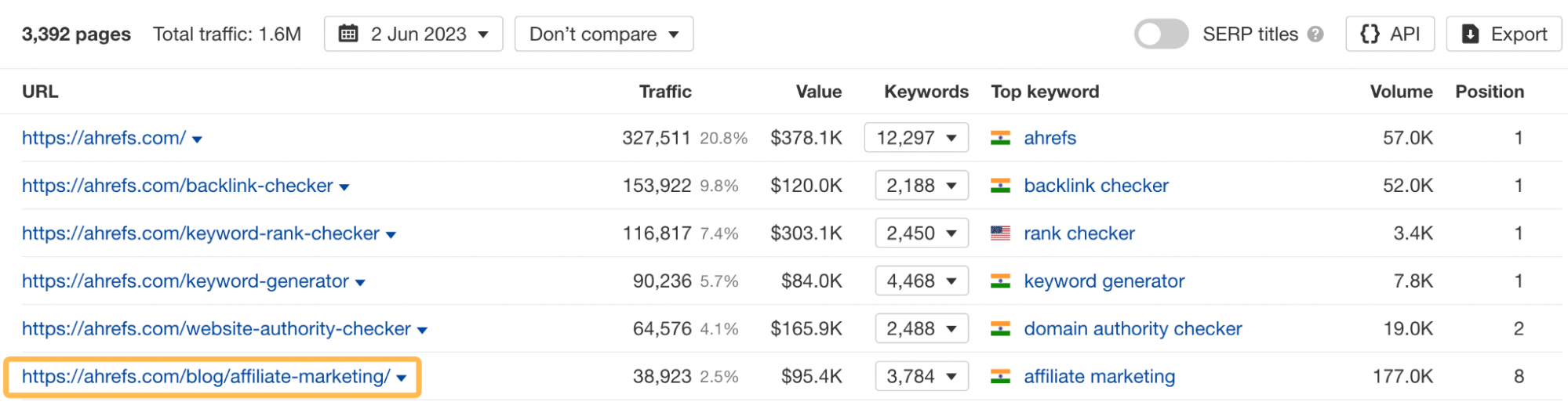Image resolution: width=1568 pixels, height=409 pixels.
Task: Open the 2 Jun 2023 date picker
Action: [413, 34]
